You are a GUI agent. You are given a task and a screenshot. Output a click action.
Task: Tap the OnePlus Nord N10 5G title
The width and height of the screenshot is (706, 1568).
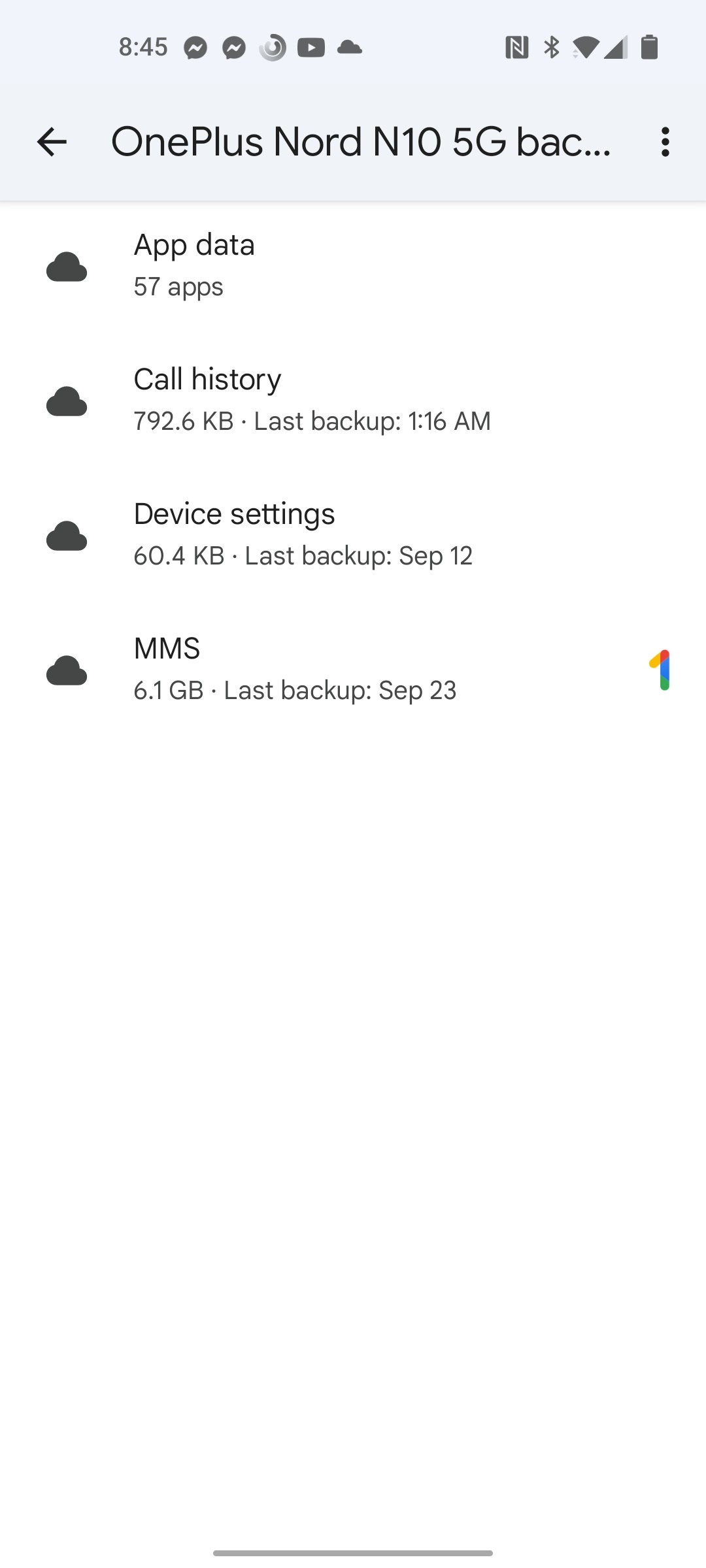[x=361, y=142]
